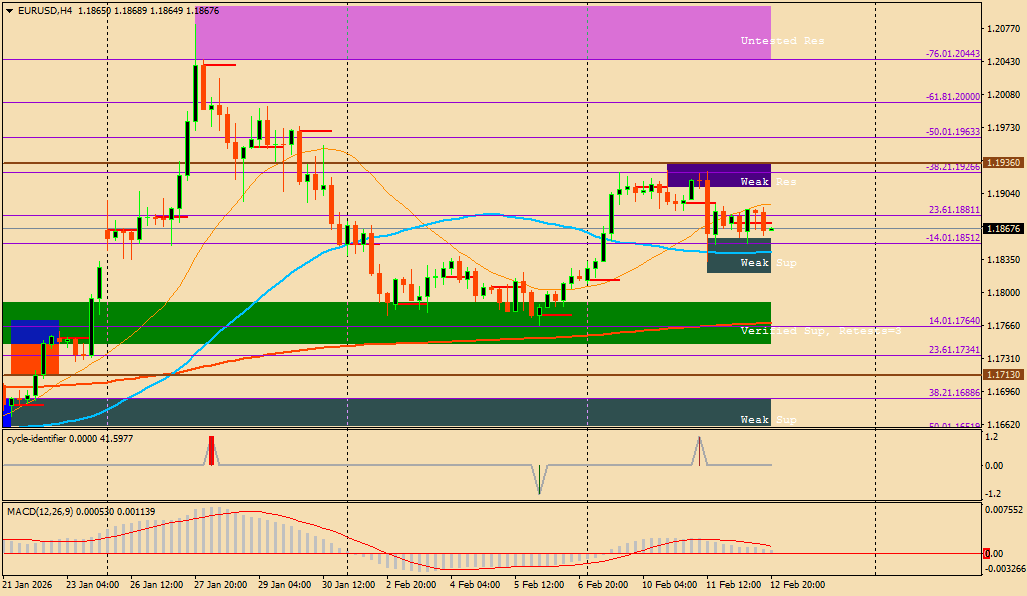Screen dimensions: 1027x596
Task: Select the 14.0 Fibonacci label at 1.17640
Action: pyautogui.click(x=954, y=321)
